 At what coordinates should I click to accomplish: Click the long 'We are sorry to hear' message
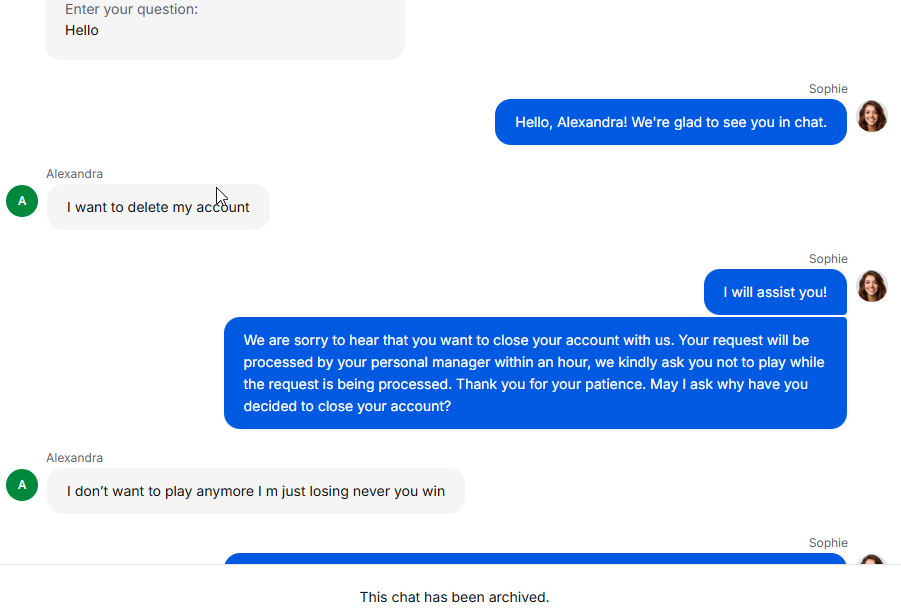coord(535,373)
